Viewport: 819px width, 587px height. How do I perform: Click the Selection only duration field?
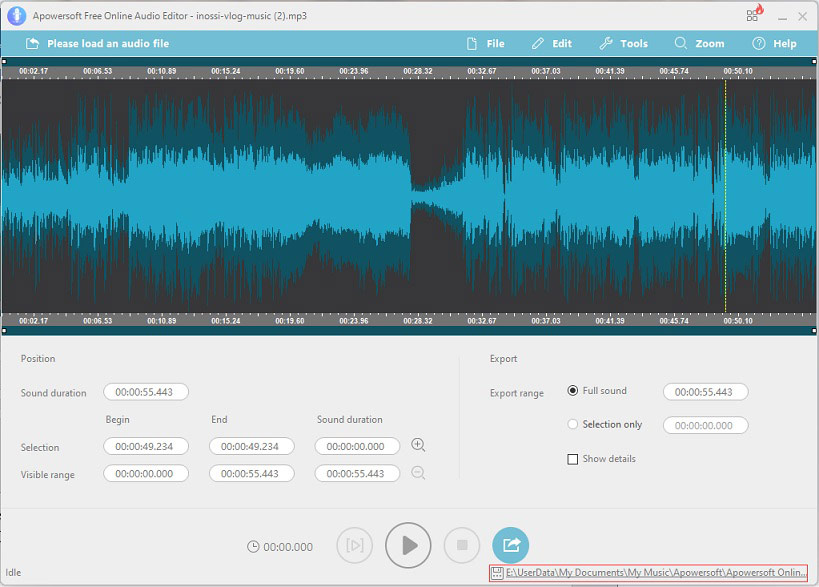[706, 426]
